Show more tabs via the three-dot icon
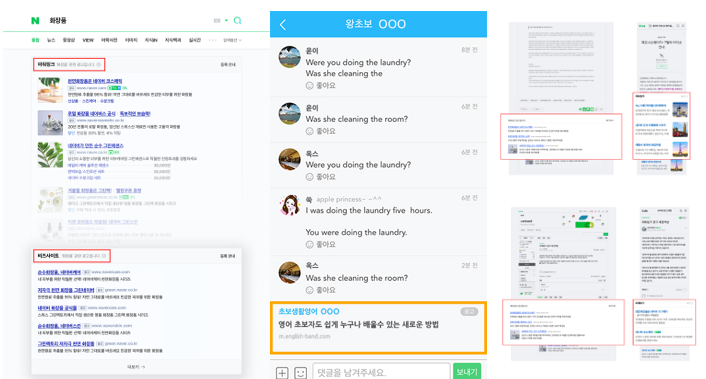The height and width of the screenshot is (379, 706). pos(213,40)
